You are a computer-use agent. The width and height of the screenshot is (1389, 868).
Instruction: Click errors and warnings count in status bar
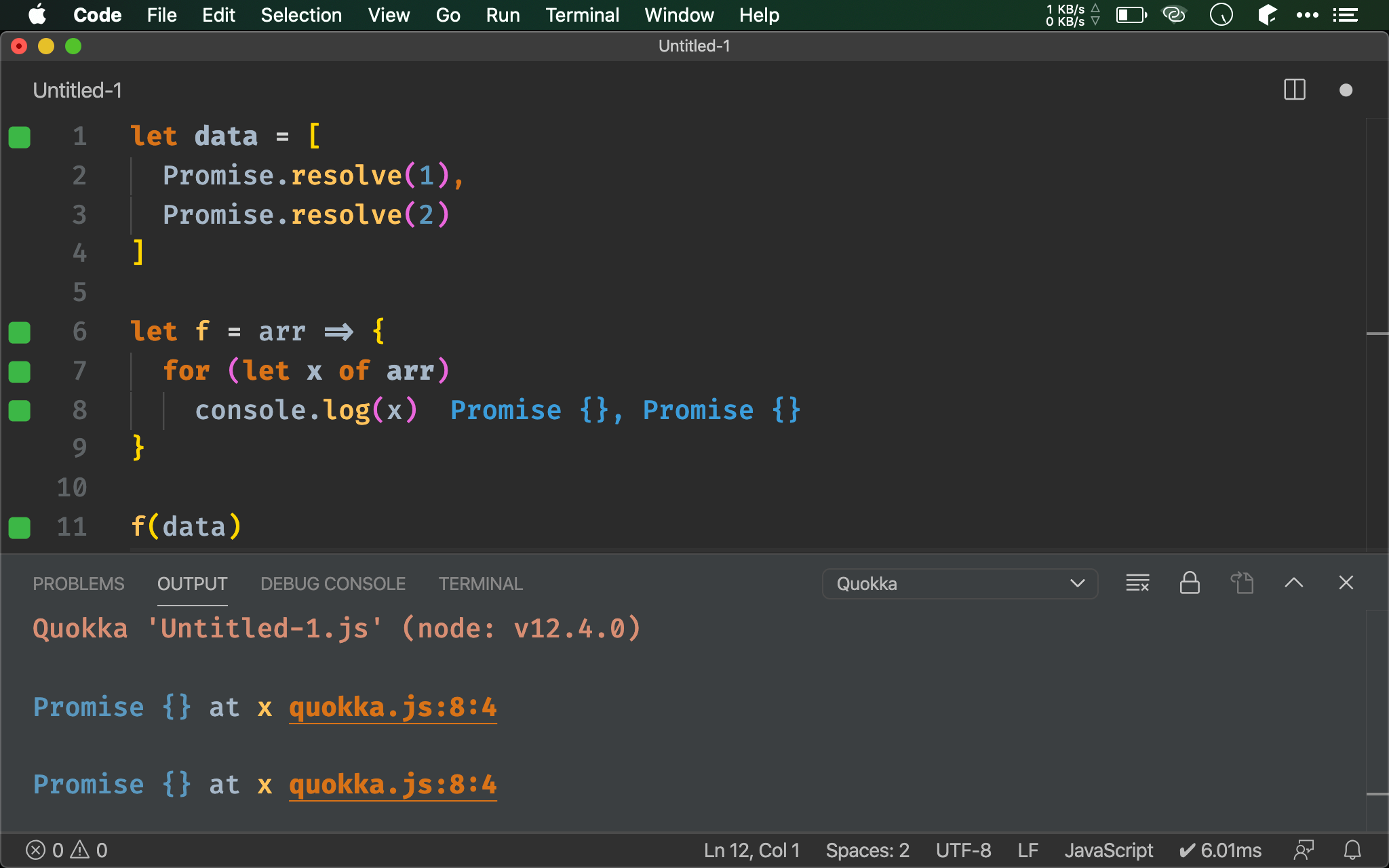[66, 850]
